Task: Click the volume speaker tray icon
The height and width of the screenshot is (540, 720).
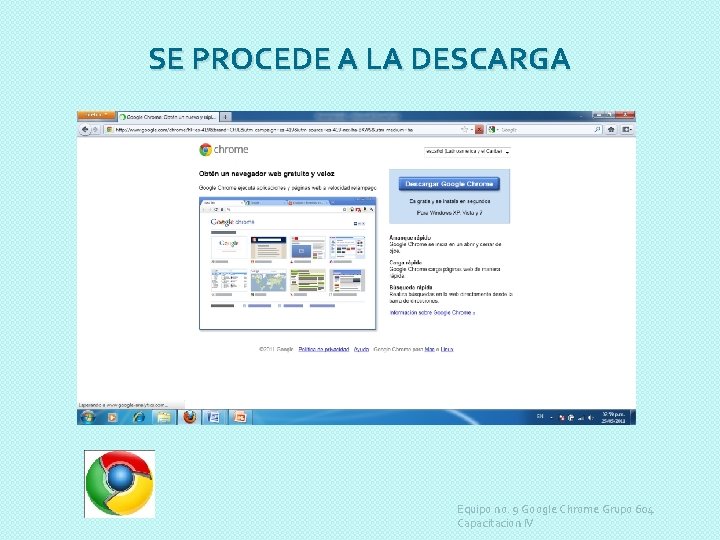Action: pyautogui.click(x=591, y=418)
